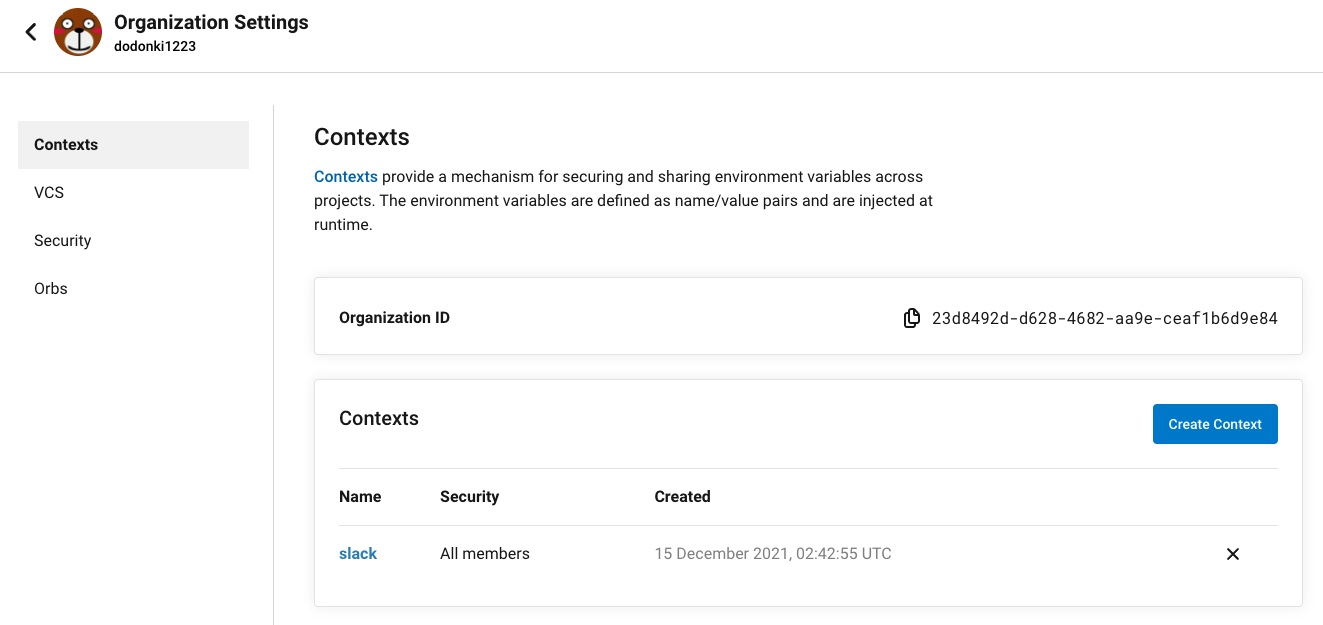Click the slack context creation date
1323x625 pixels.
tap(772, 553)
